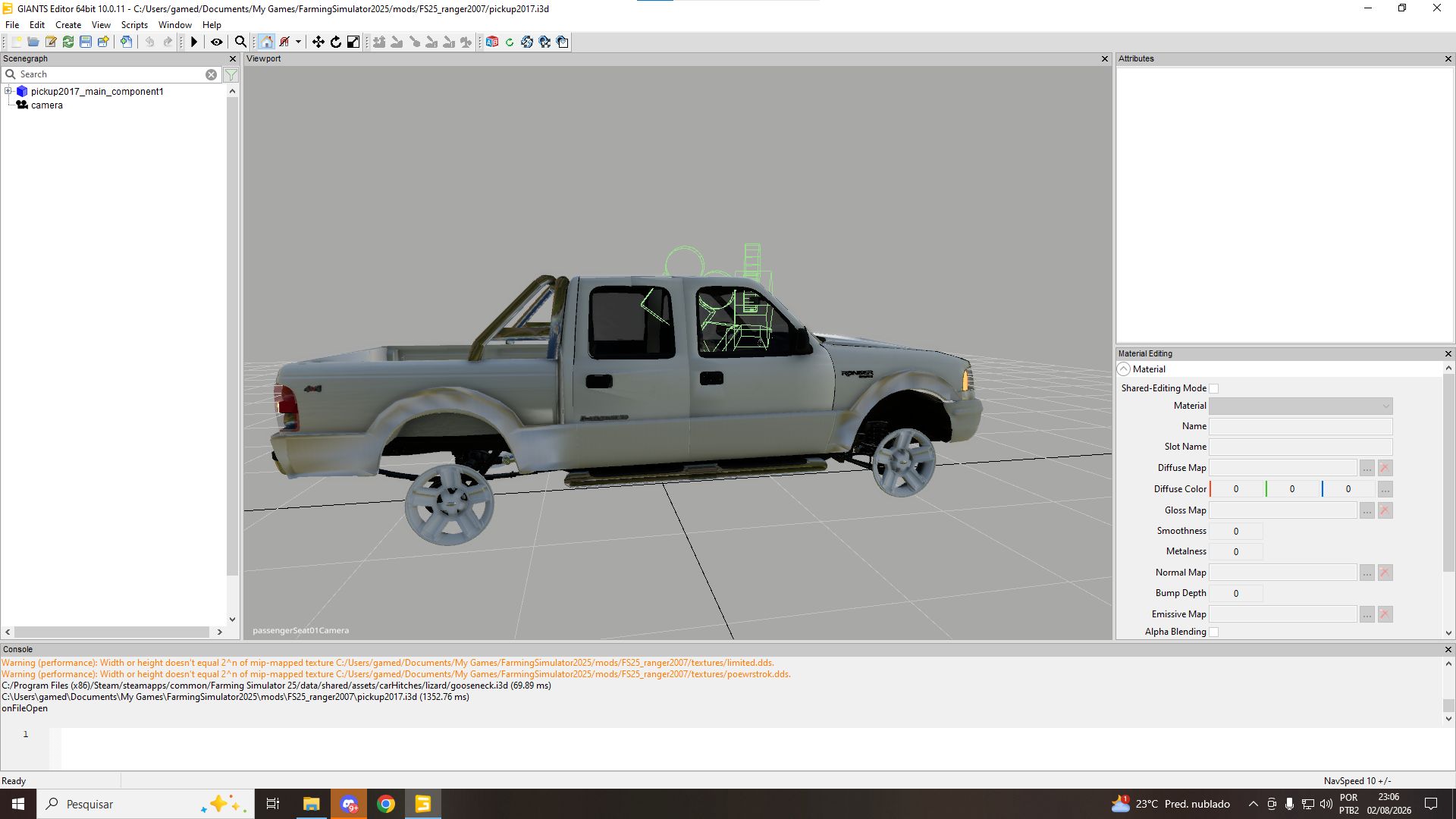Select the Scale tool
1456x819 pixels.
353,42
